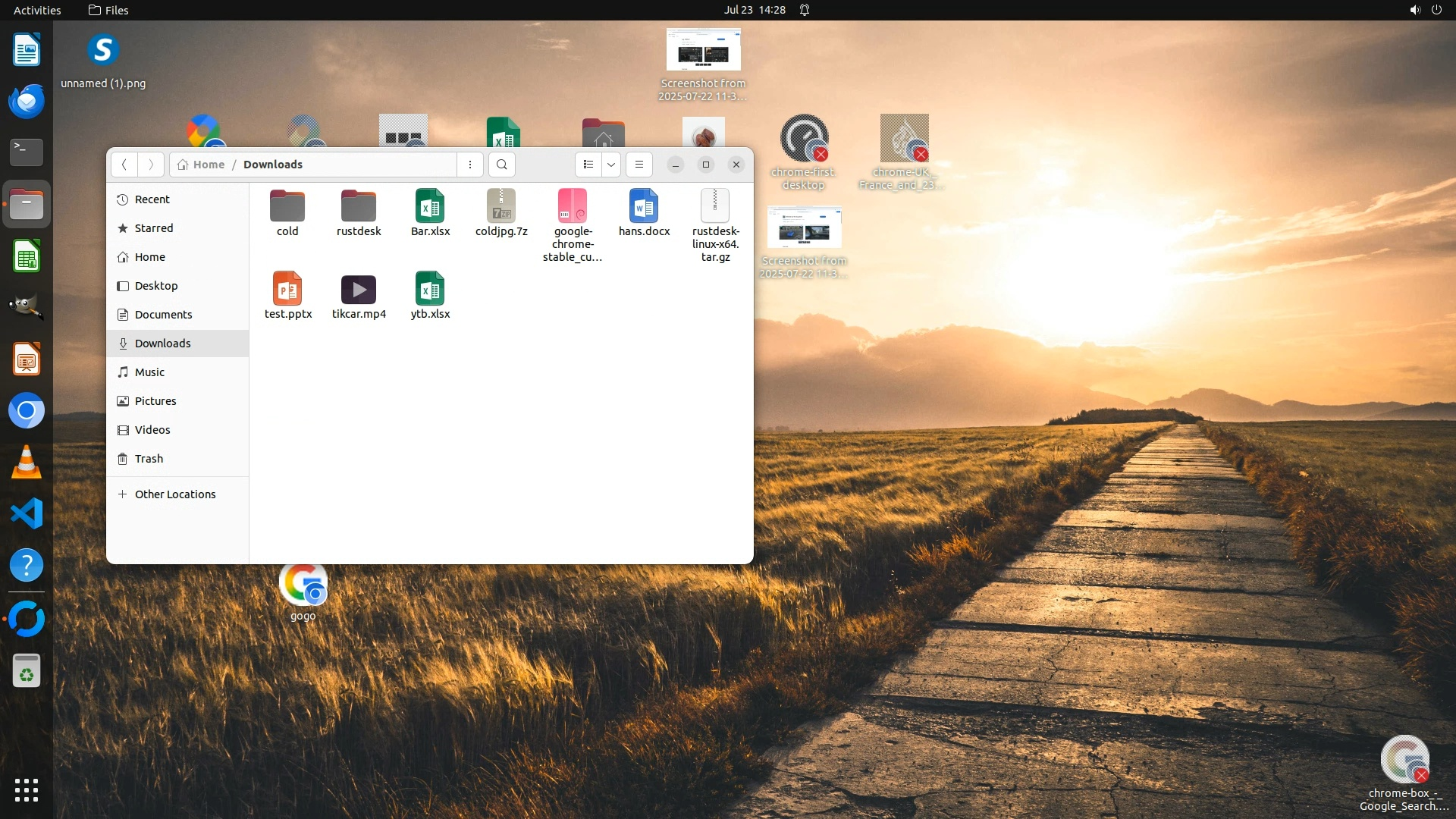Select the test.pptx presentation file
The width and height of the screenshot is (1456, 819).
click(x=287, y=290)
